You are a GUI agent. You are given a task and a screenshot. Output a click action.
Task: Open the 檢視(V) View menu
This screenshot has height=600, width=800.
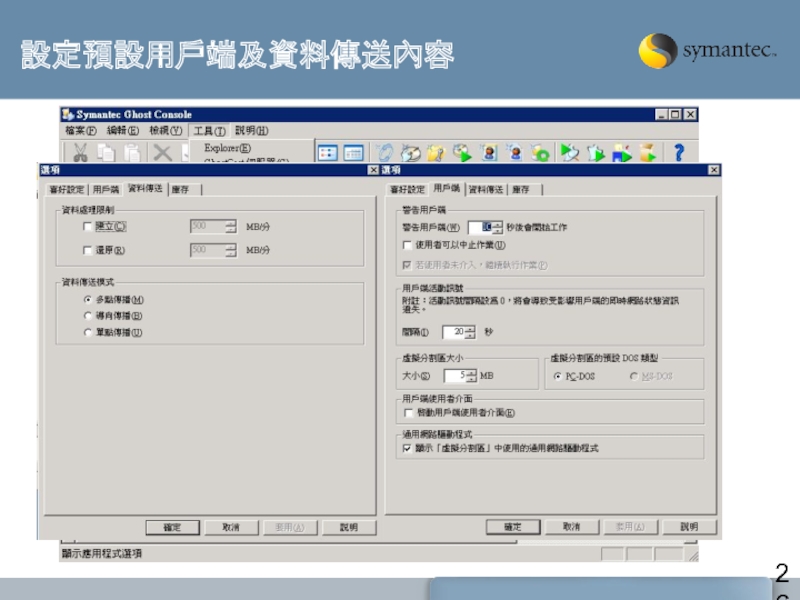(x=165, y=131)
